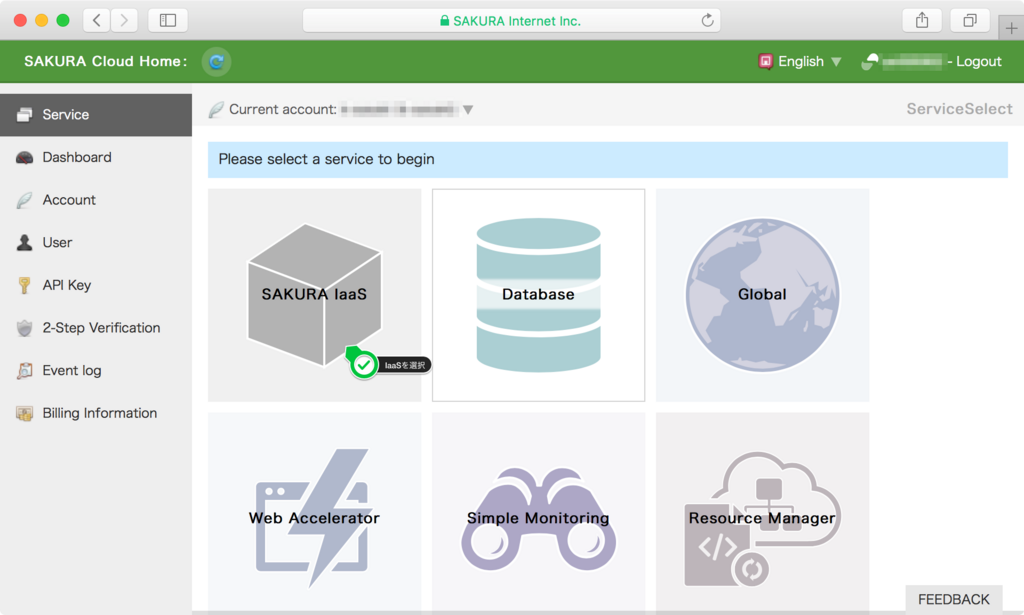1024x615 pixels.
Task: Select the Dashboard gauge icon
Action: click(x=23, y=157)
